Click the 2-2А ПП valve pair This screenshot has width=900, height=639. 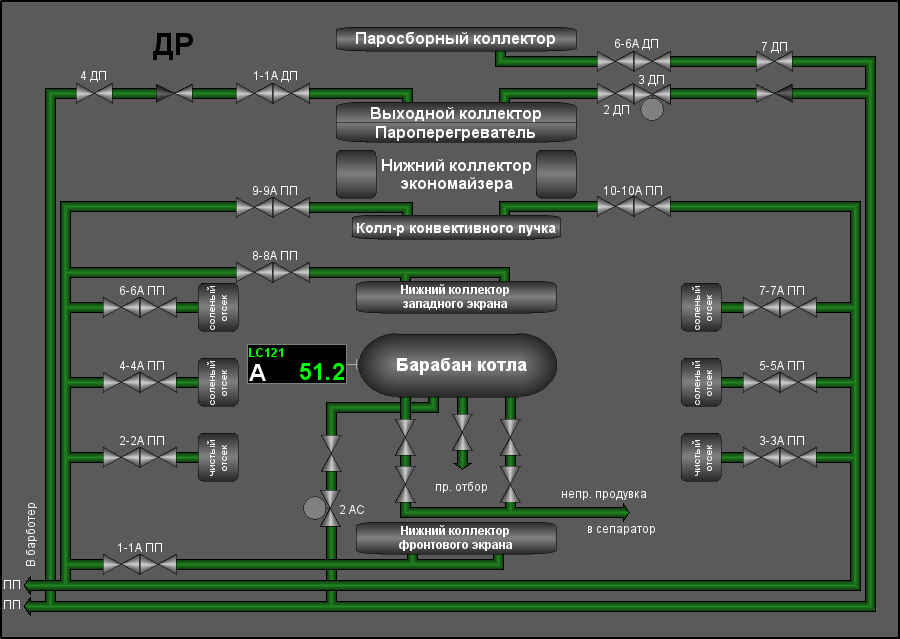pyautogui.click(x=140, y=458)
